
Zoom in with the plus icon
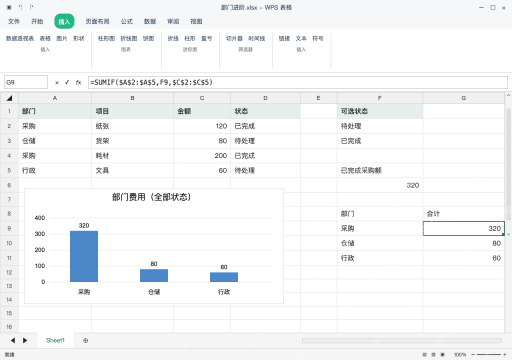(505, 355)
